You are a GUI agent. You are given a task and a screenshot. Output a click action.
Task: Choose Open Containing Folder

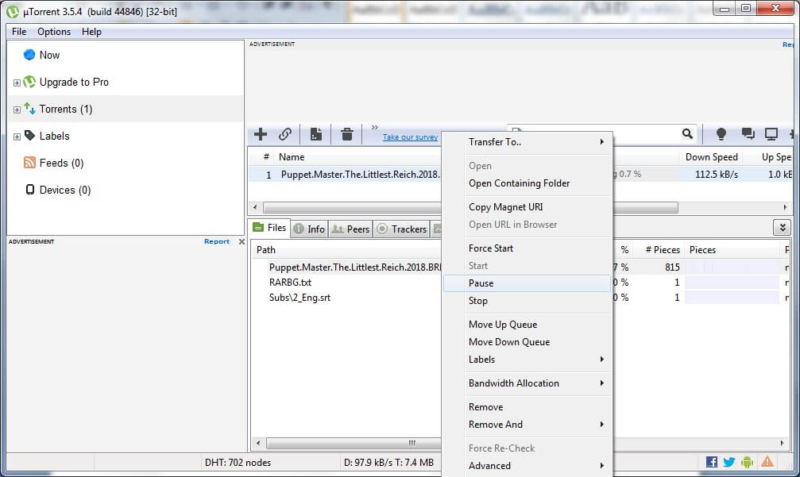[527, 183]
